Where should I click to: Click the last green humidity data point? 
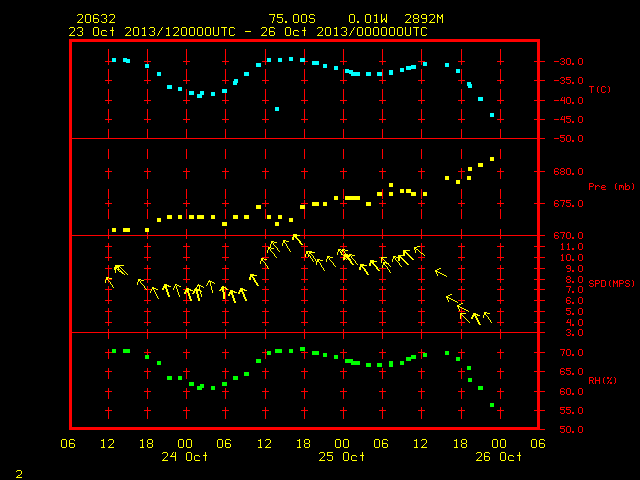[492, 405]
